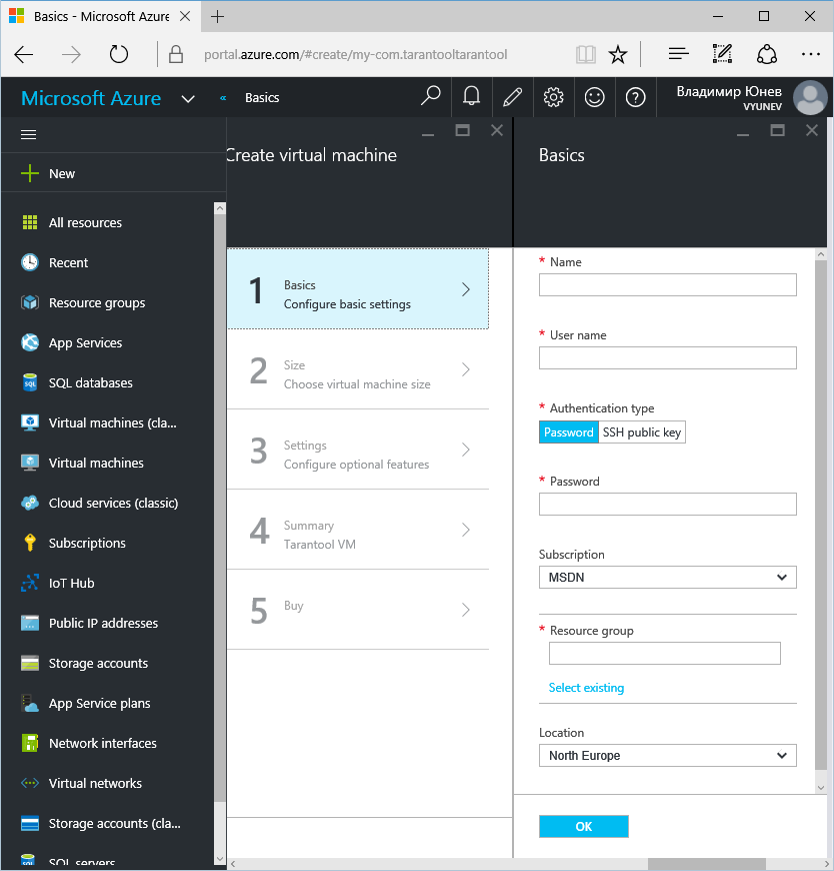Viewport: 834px width, 871px height.
Task: Click the Basics blade vertical scrollbar
Action: pyautogui.click(x=821, y=514)
